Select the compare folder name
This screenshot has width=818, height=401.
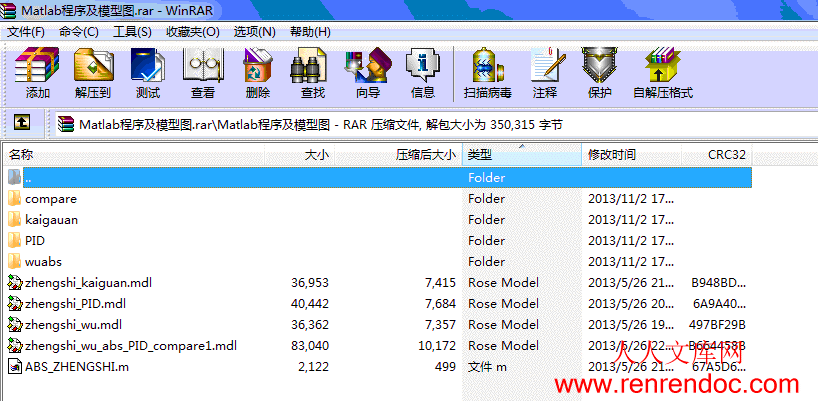point(51,199)
